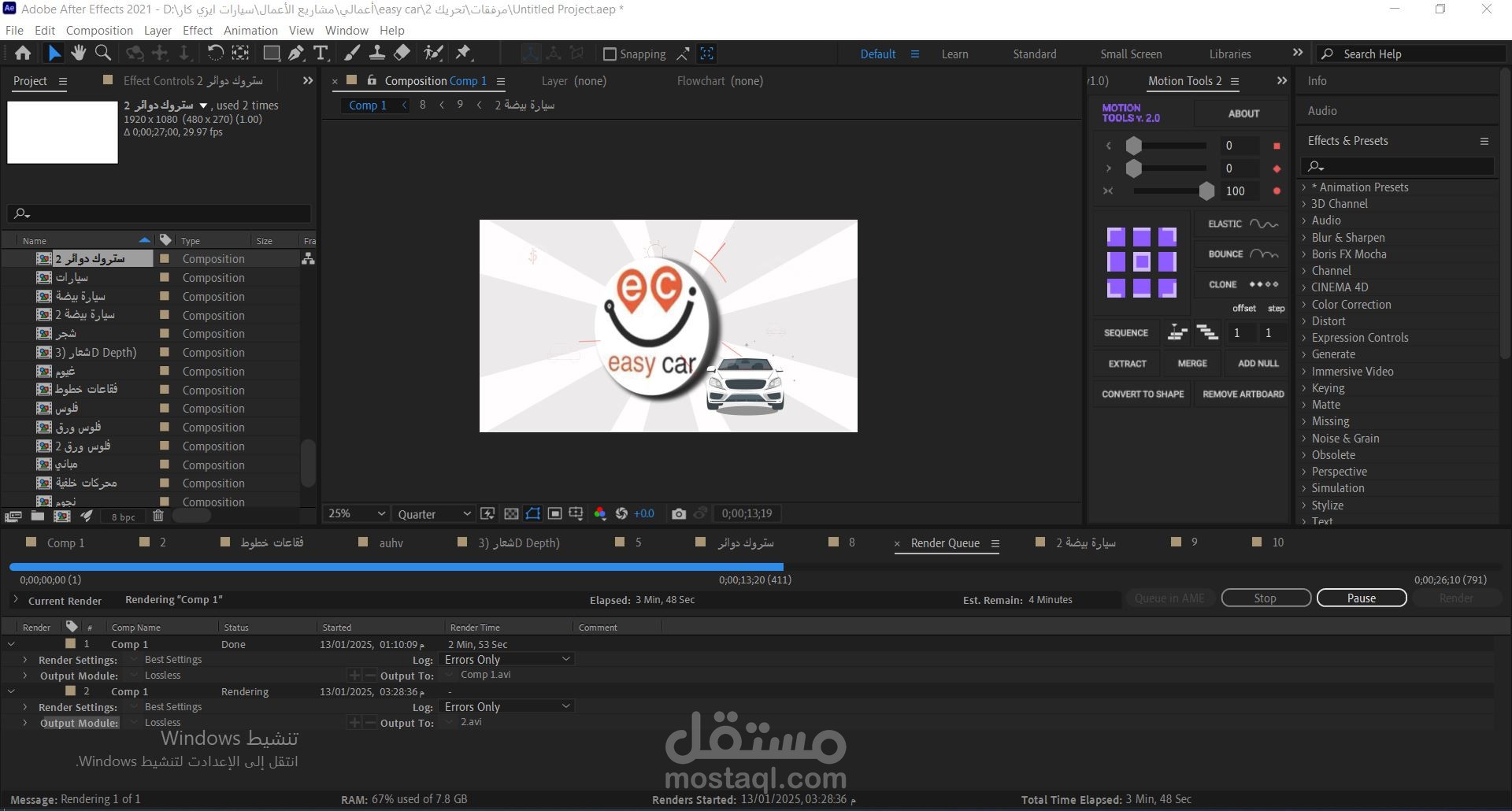Select the Selection (arrow) tool
The image size is (1512, 811).
54,54
